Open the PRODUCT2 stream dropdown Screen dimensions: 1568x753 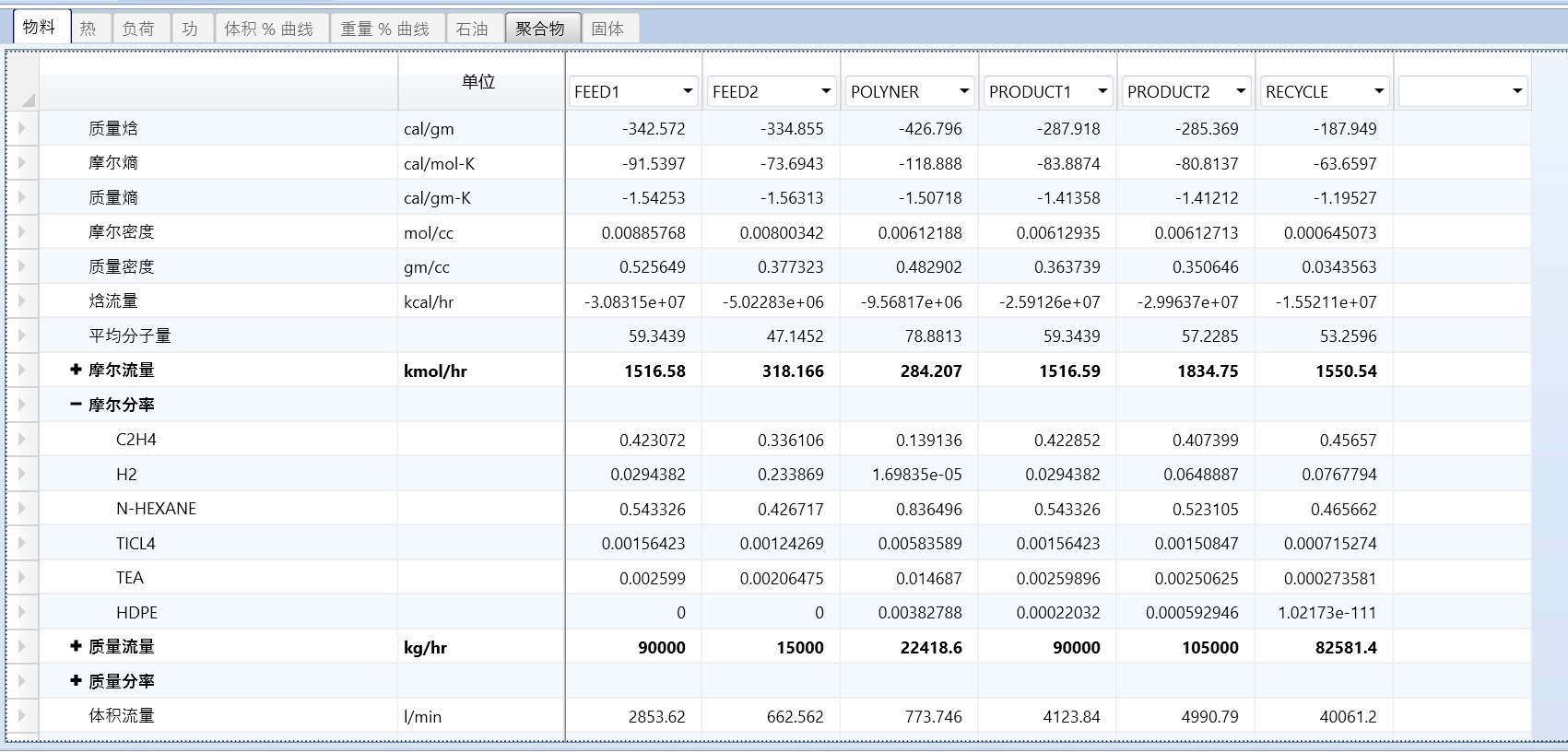click(x=1241, y=91)
